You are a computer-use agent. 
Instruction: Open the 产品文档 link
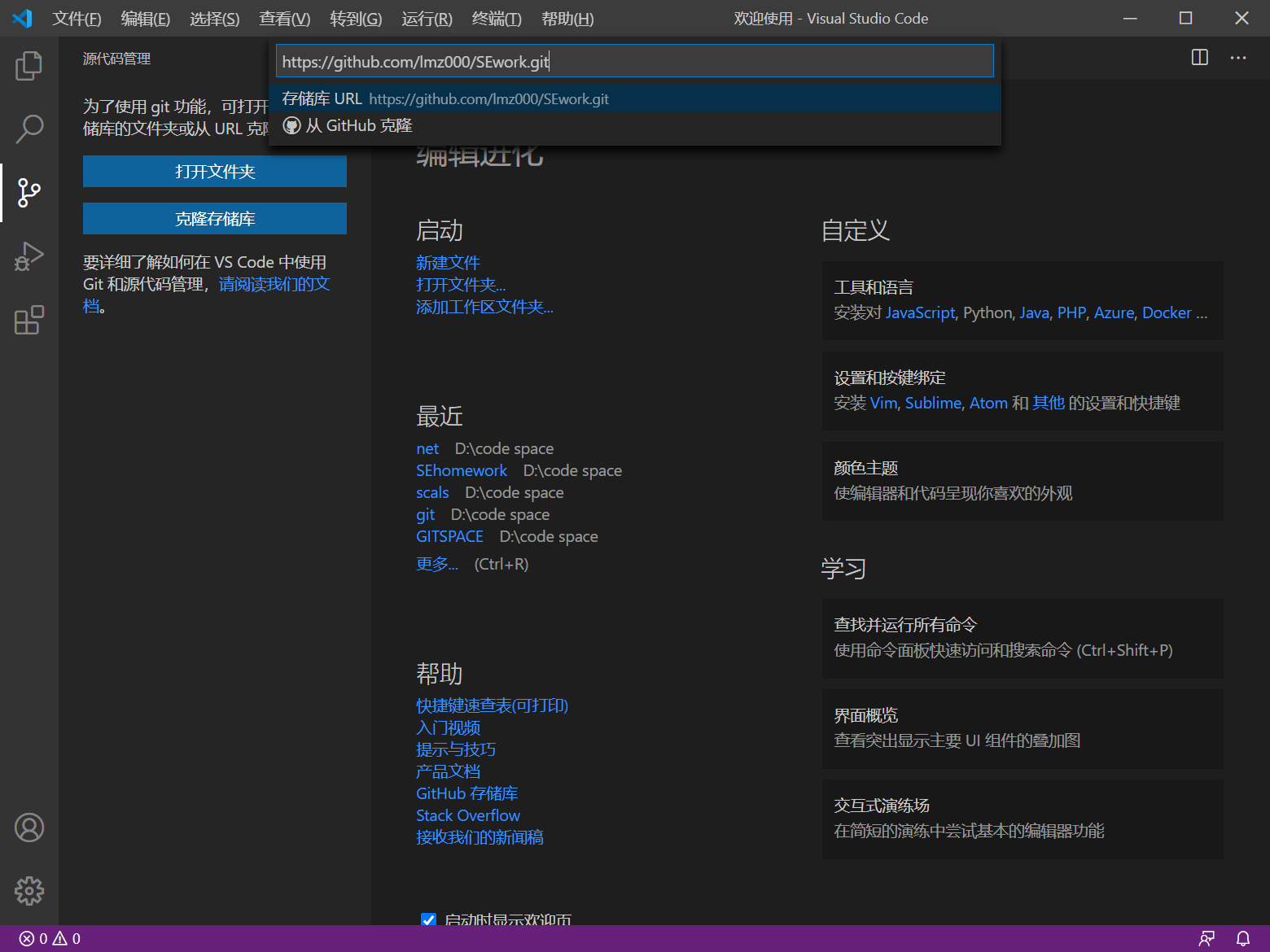448,771
